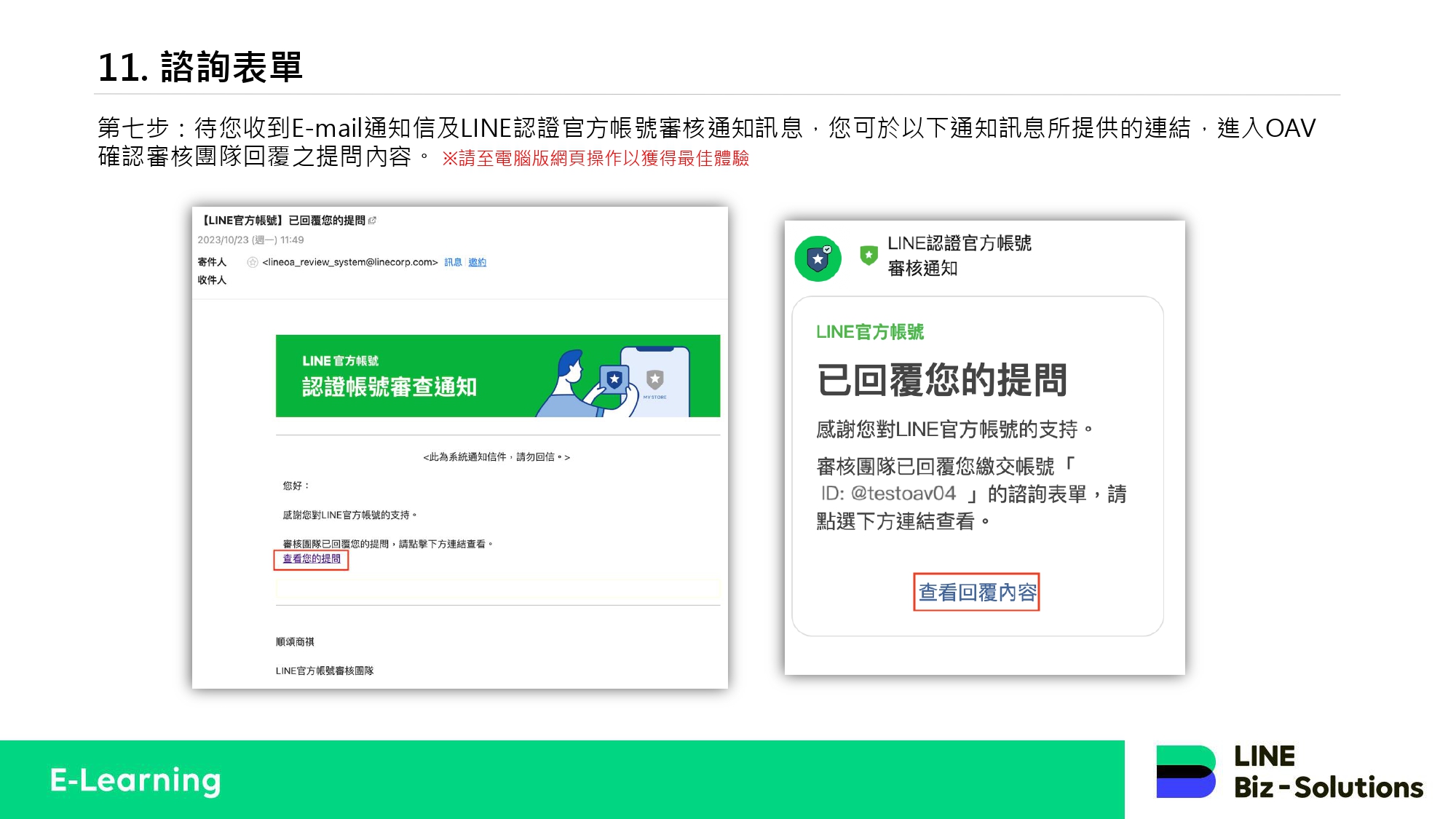Click the 邀約 link in email header
Image resolution: width=1456 pixels, height=819 pixels.
(477, 262)
